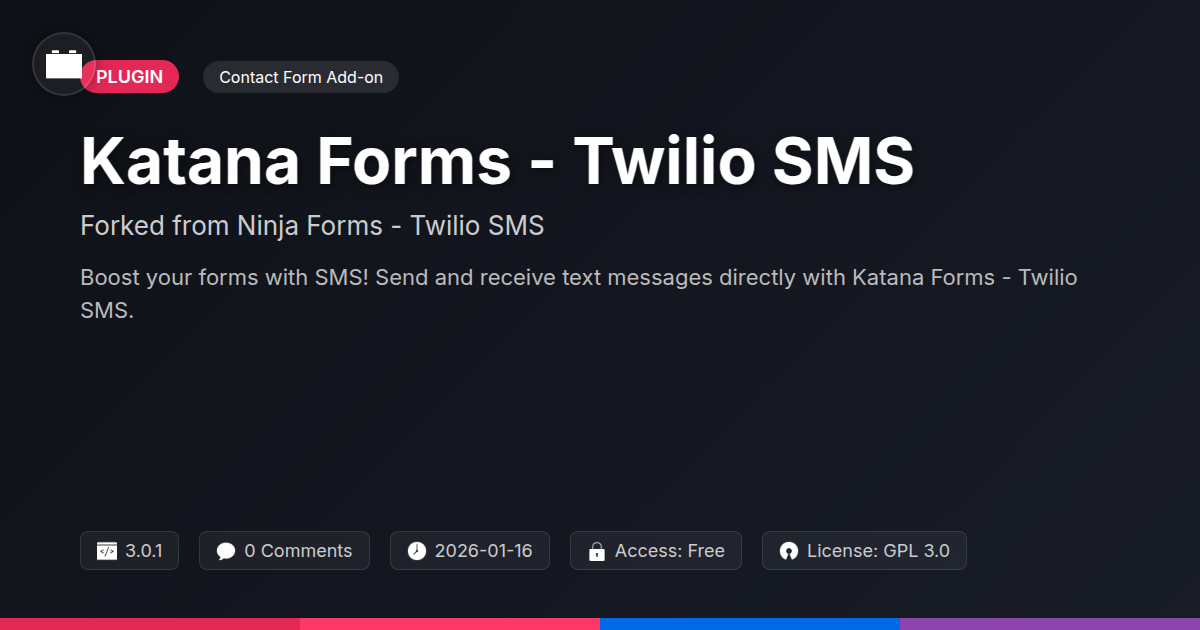Click the purple segment of bottom bar
The image size is (1200, 630).
click(x=1050, y=624)
